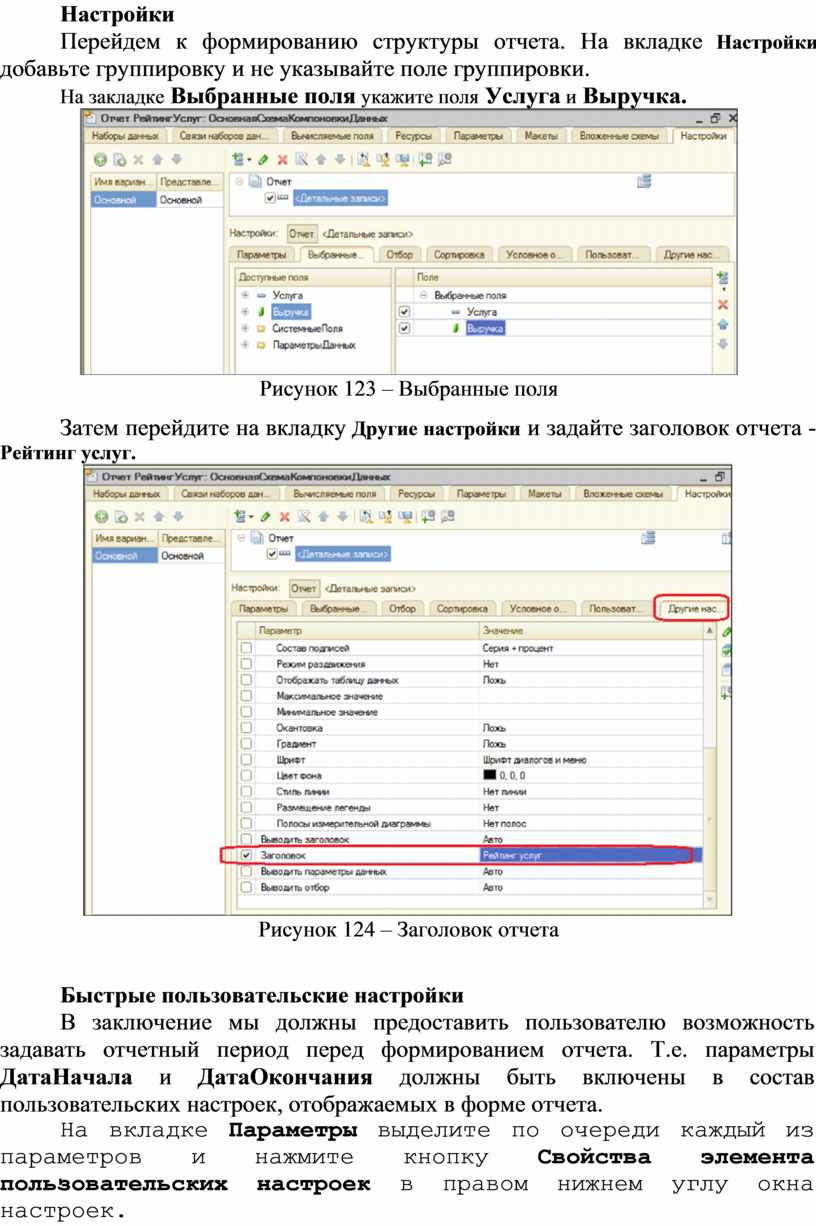Move selected field up blue arrow beside Поле list

point(723,325)
